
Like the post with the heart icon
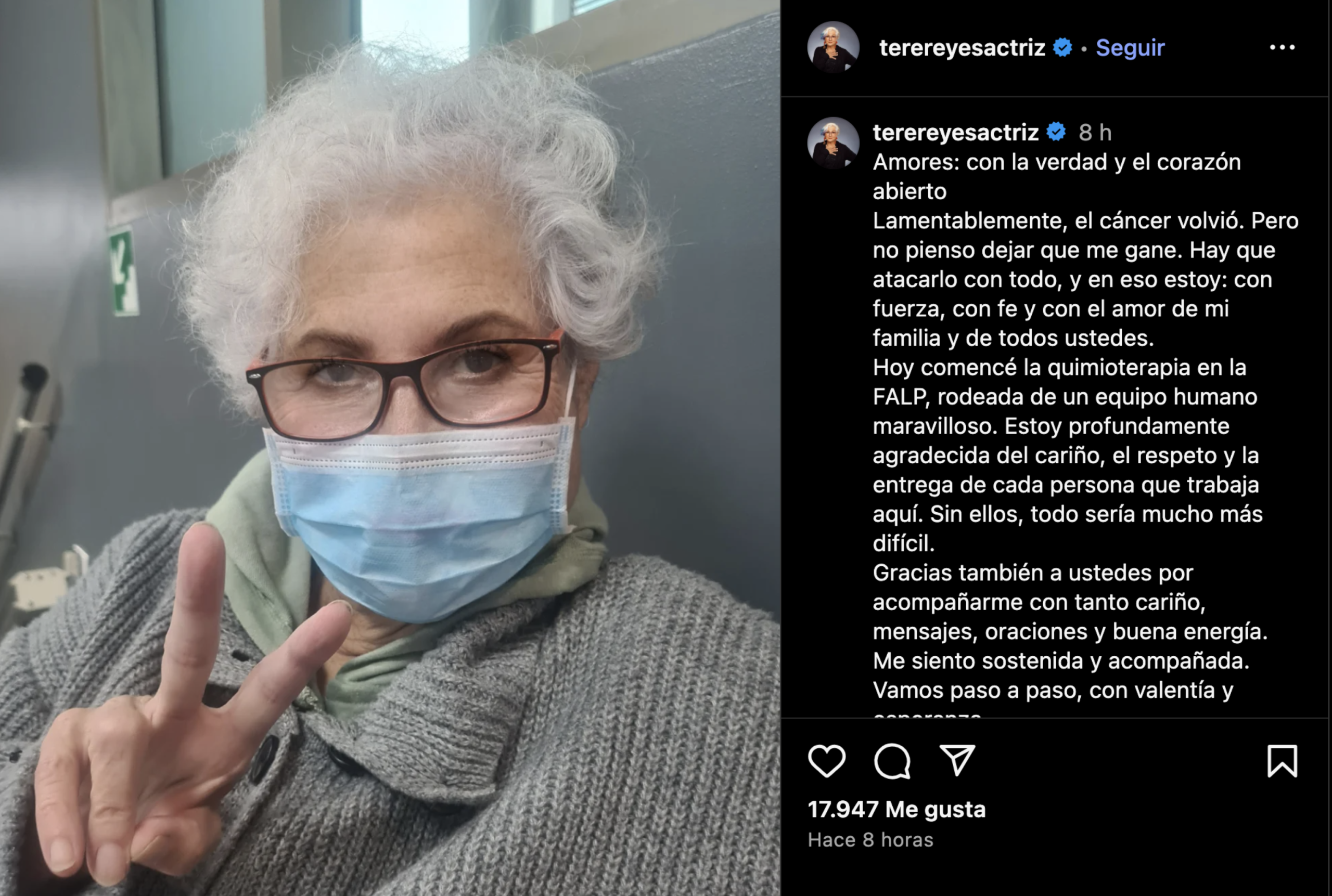[x=827, y=761]
